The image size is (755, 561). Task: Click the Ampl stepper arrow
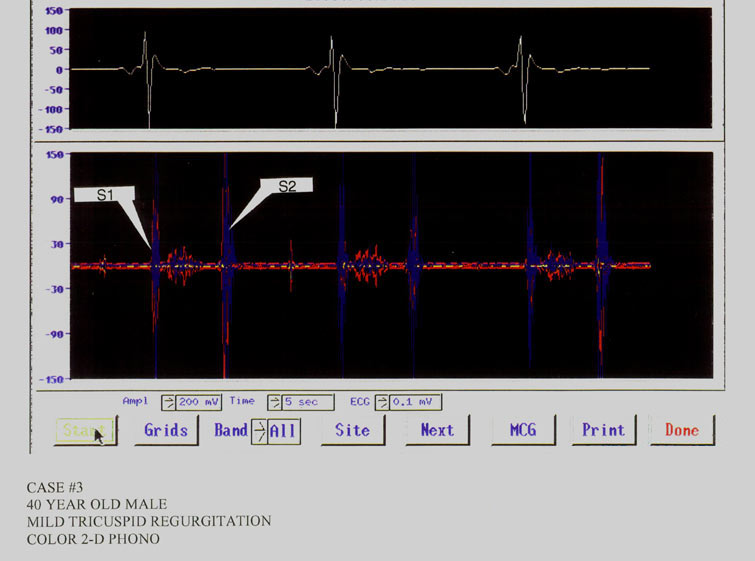167,402
